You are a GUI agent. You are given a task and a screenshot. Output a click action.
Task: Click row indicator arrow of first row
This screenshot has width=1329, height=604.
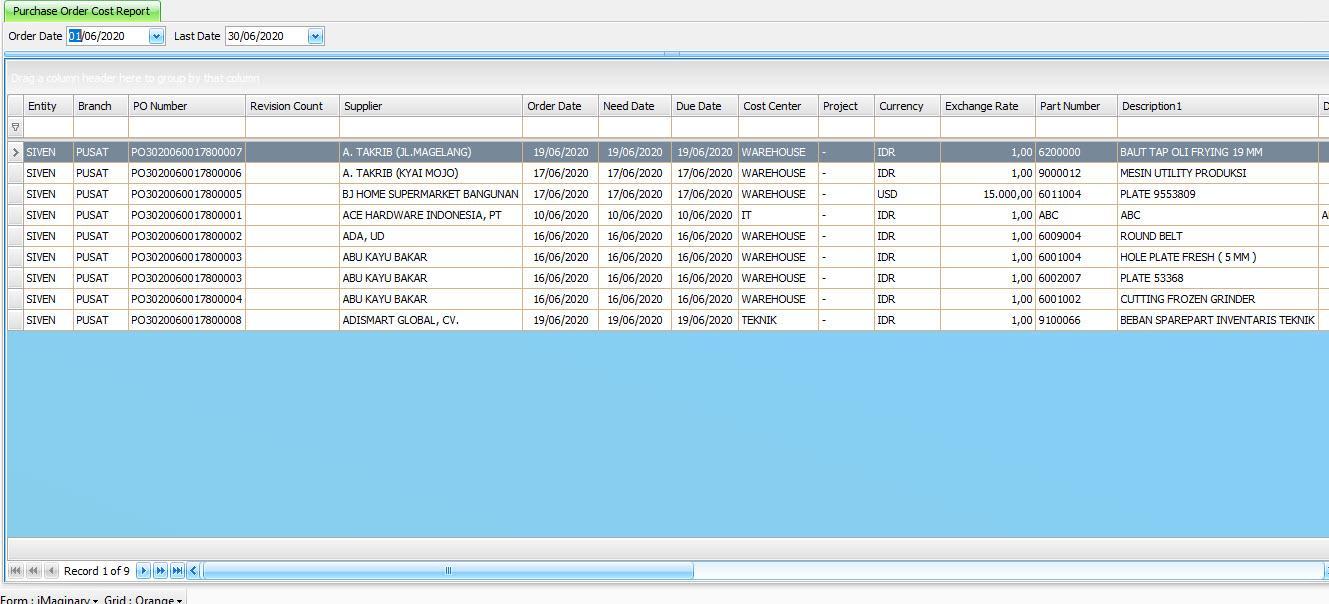15,152
